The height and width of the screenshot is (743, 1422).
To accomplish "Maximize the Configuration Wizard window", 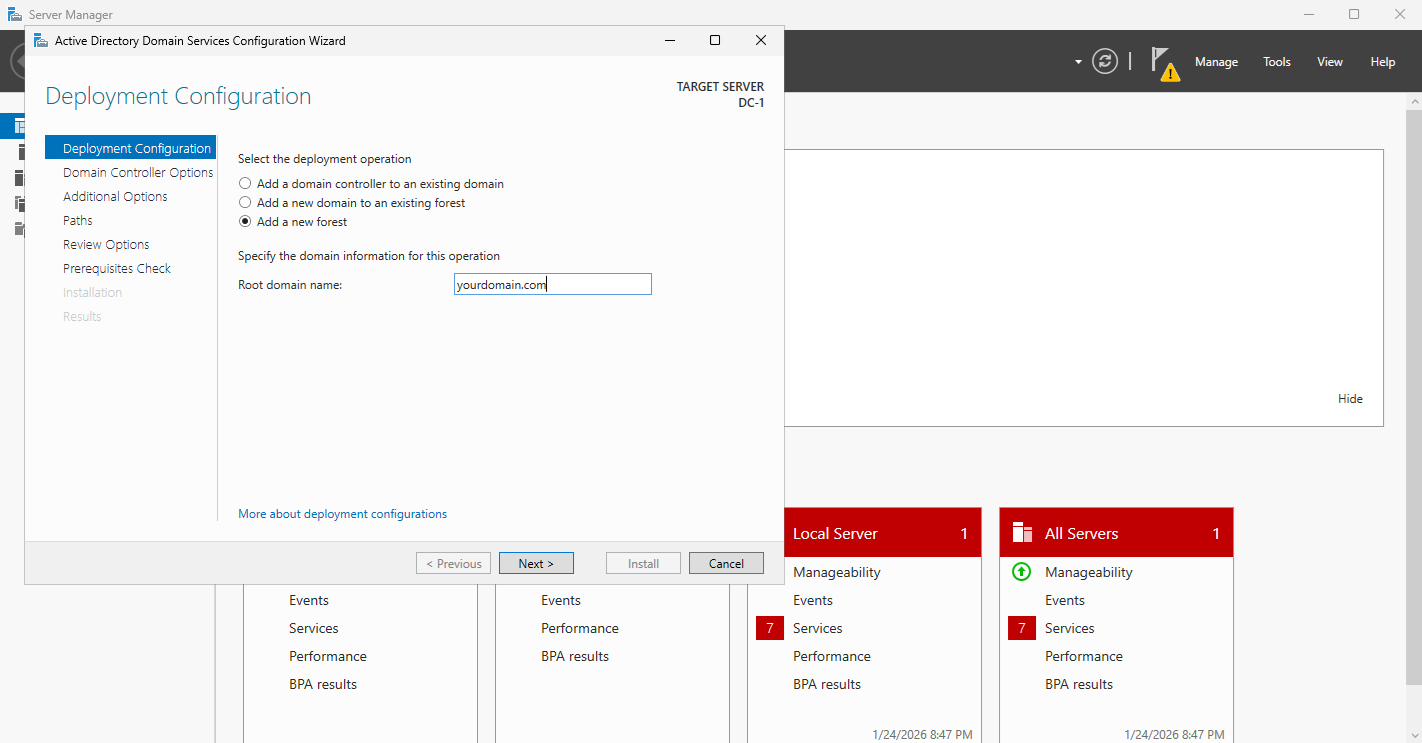I will click(x=715, y=41).
